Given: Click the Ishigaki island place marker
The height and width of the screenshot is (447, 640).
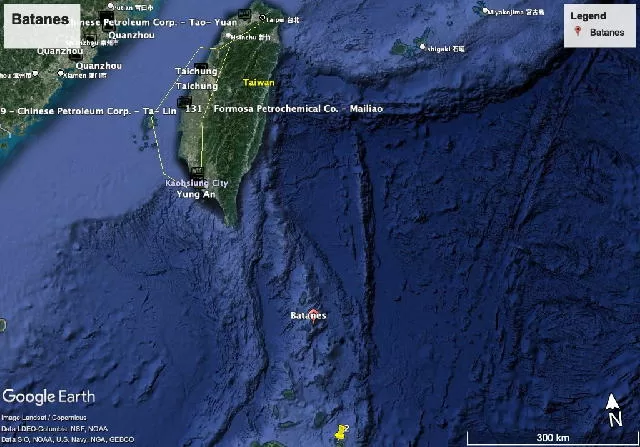Looking at the screenshot, I should click(x=423, y=47).
